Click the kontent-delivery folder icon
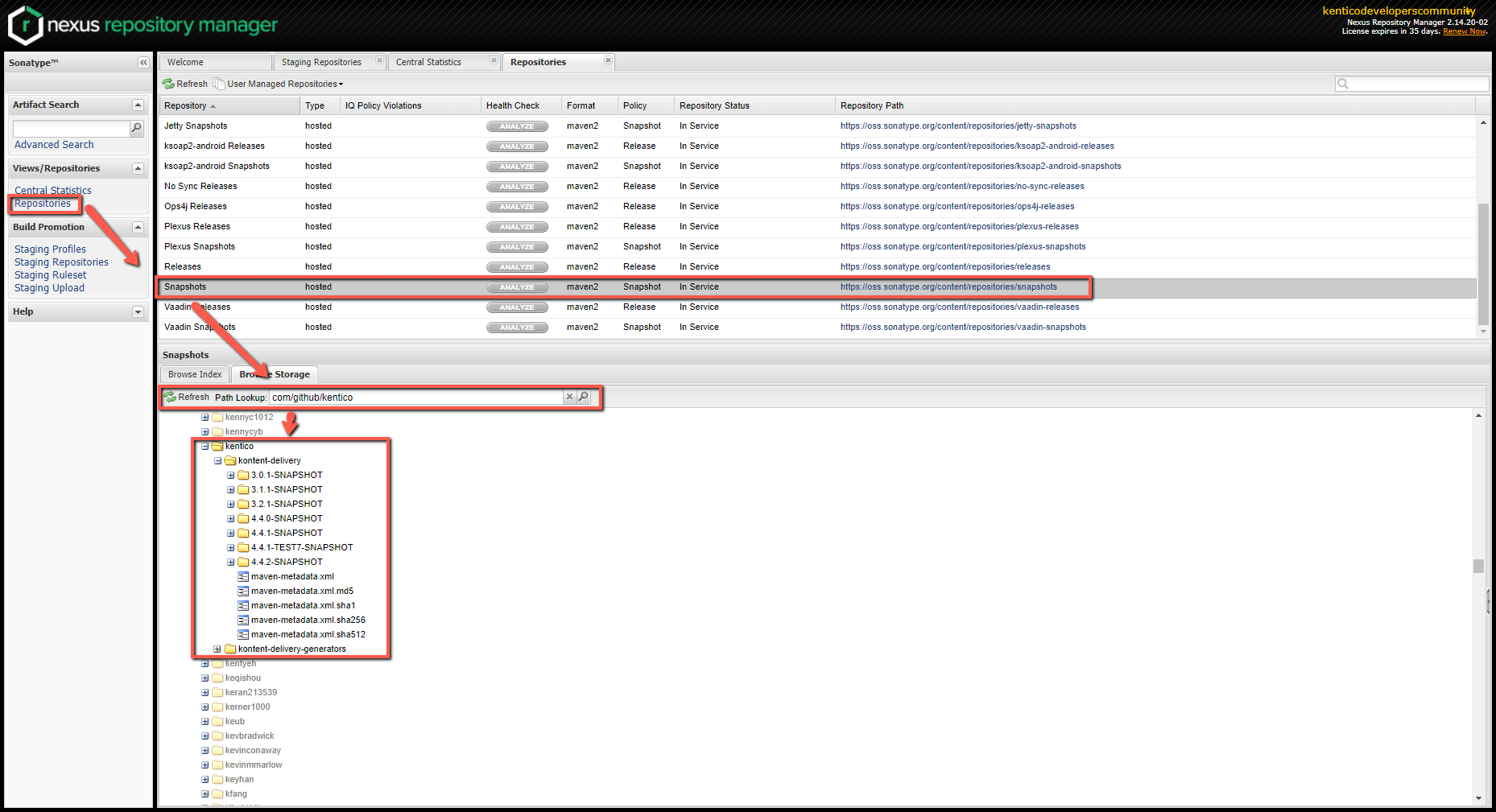 (x=230, y=460)
